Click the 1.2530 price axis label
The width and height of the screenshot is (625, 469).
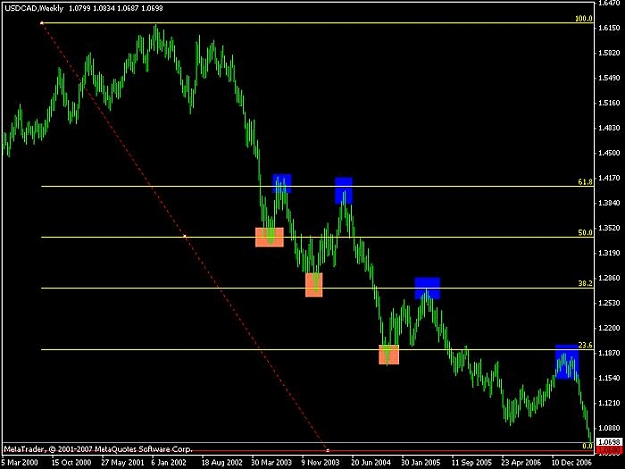click(x=609, y=303)
